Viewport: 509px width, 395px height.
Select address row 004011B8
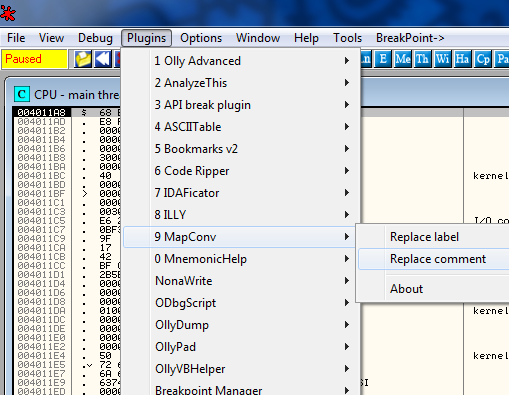[x=41, y=158]
